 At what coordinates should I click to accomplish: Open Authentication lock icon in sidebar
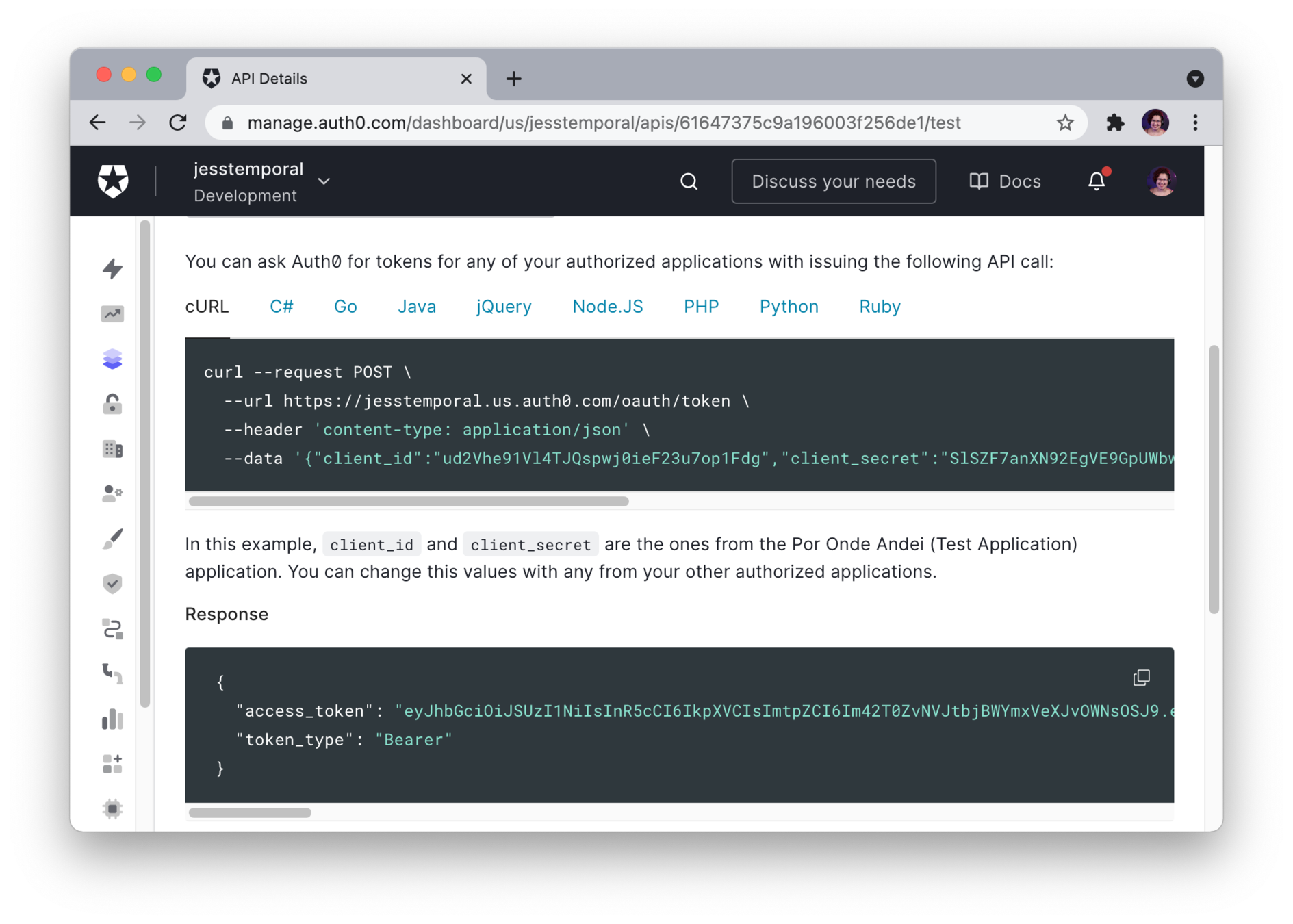pyautogui.click(x=113, y=404)
